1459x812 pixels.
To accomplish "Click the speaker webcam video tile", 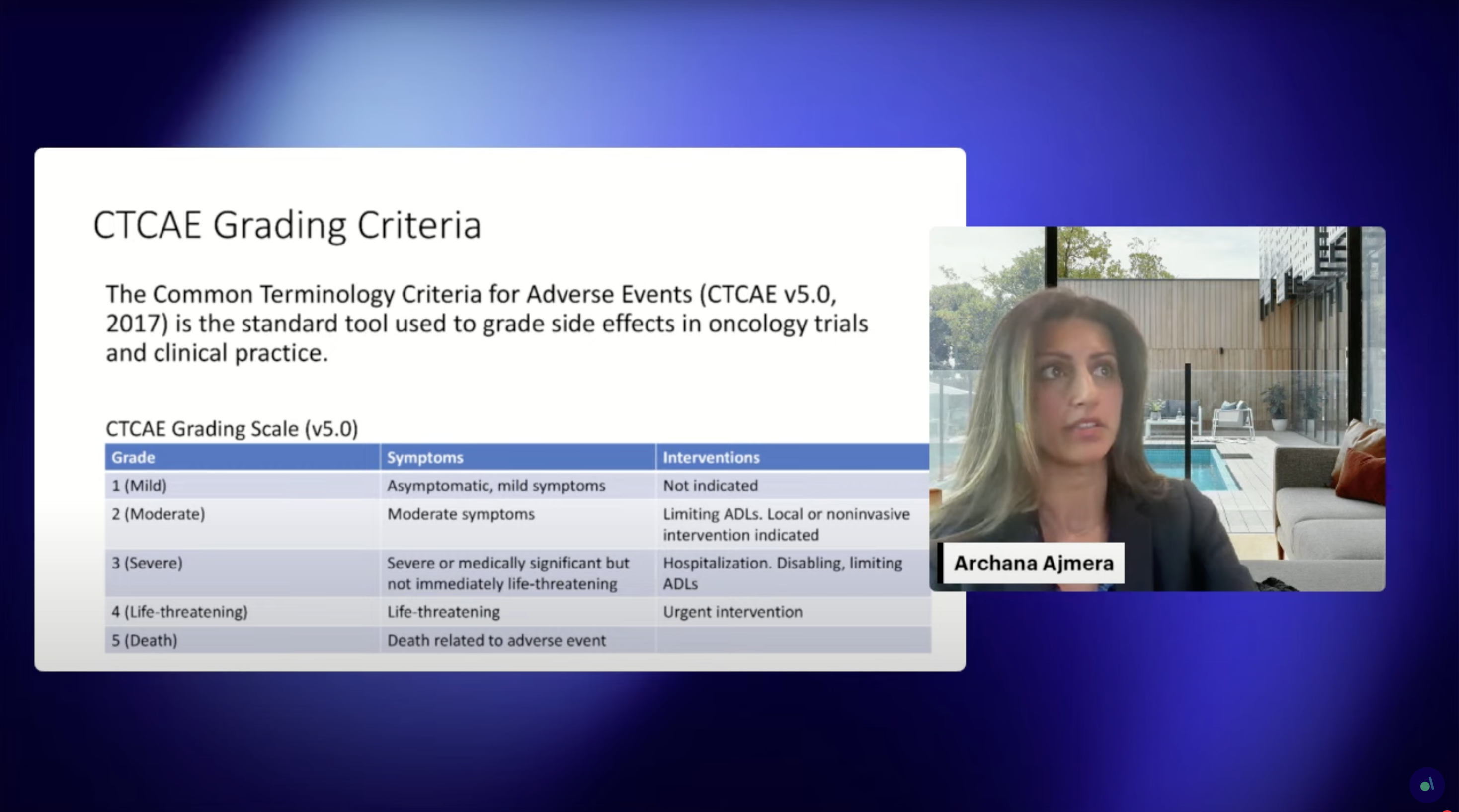I will (1157, 409).
